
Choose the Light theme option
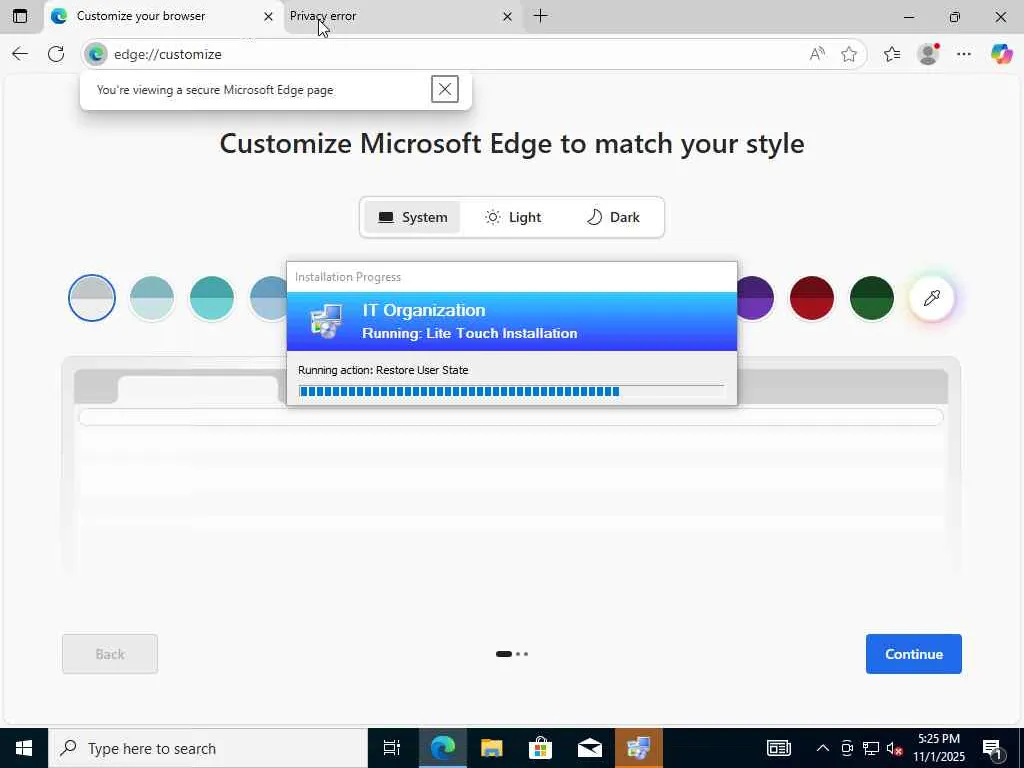(513, 217)
